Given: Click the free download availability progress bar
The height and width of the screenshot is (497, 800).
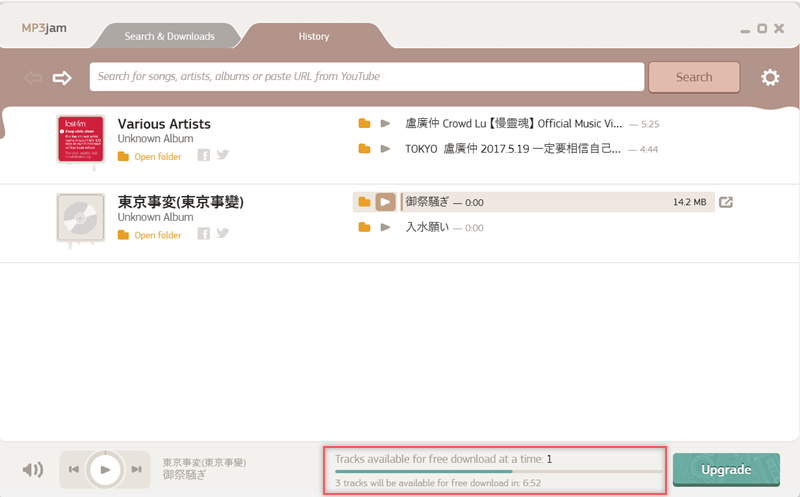Looking at the screenshot, I should point(498,471).
